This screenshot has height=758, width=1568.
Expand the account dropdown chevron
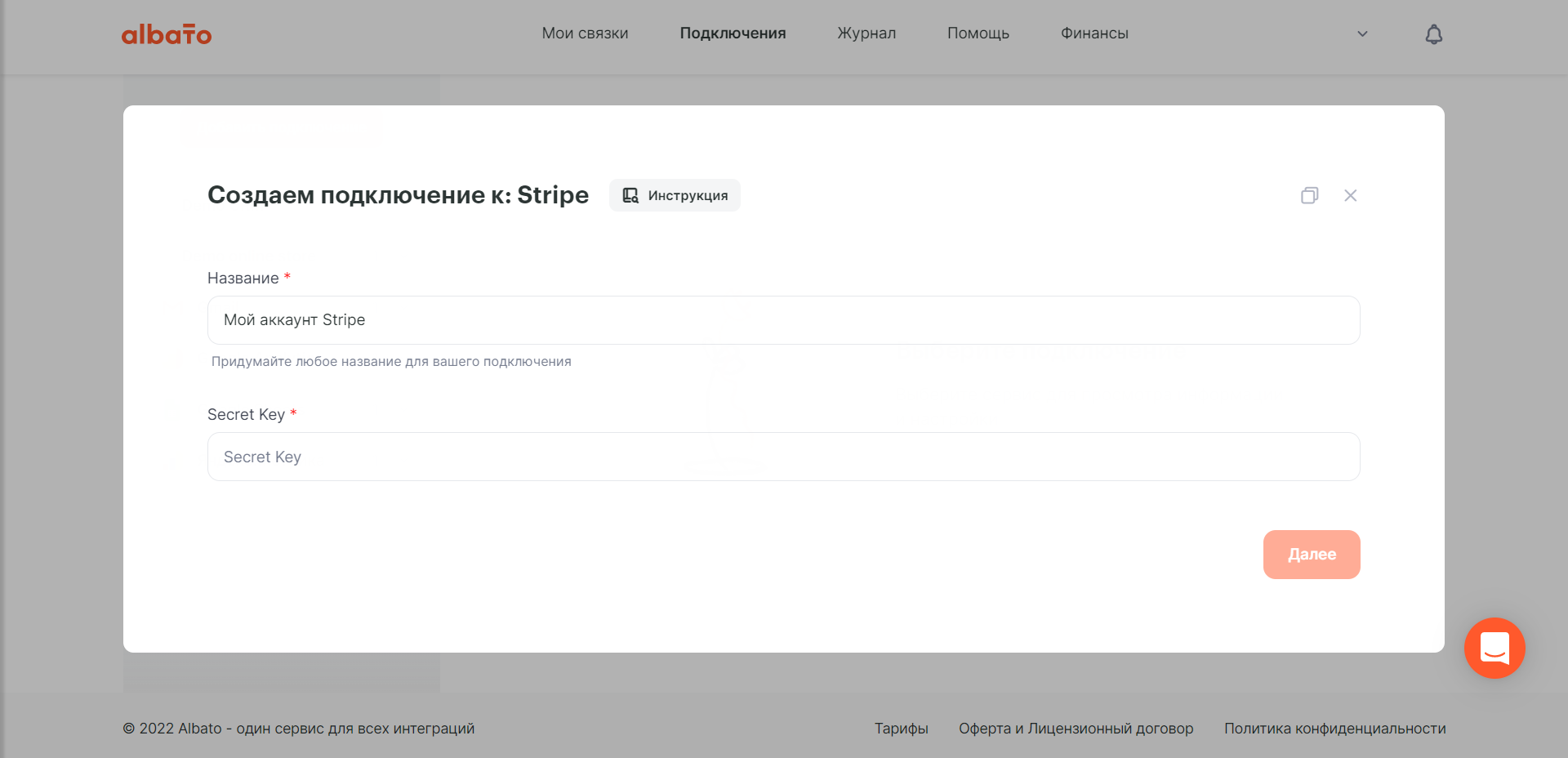coord(1362,34)
